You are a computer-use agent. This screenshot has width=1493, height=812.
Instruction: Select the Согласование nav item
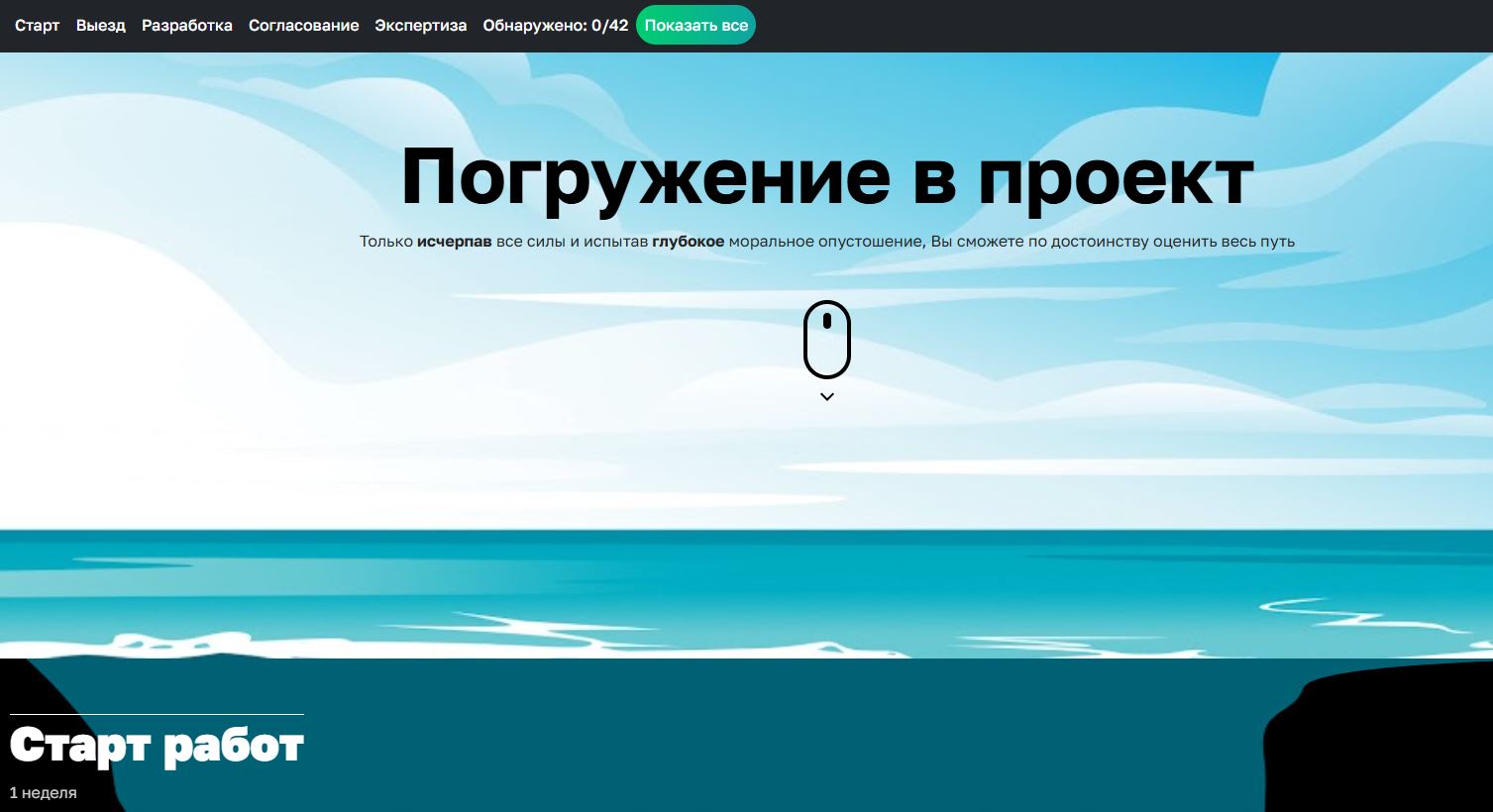[304, 26]
